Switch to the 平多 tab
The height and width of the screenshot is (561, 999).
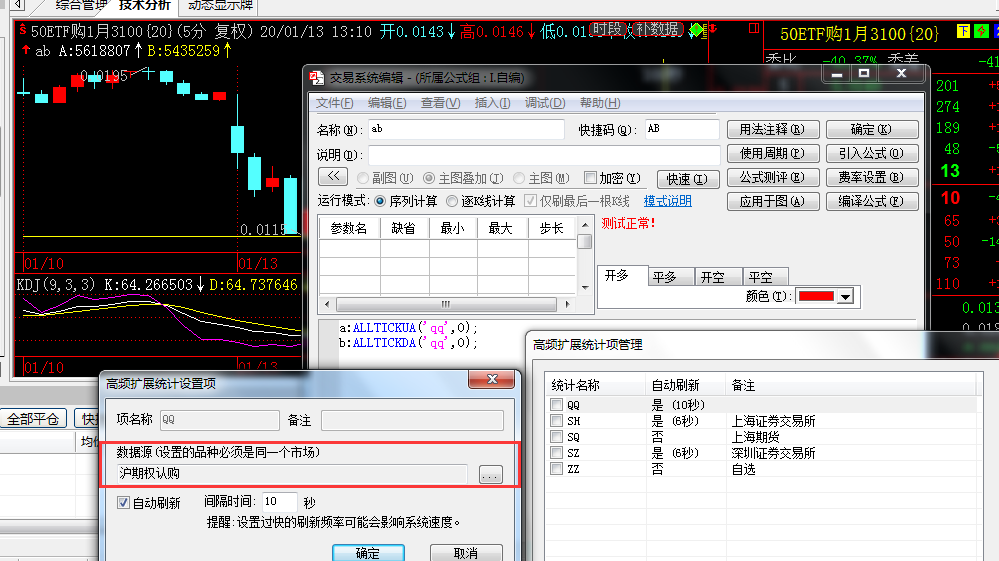(664, 277)
